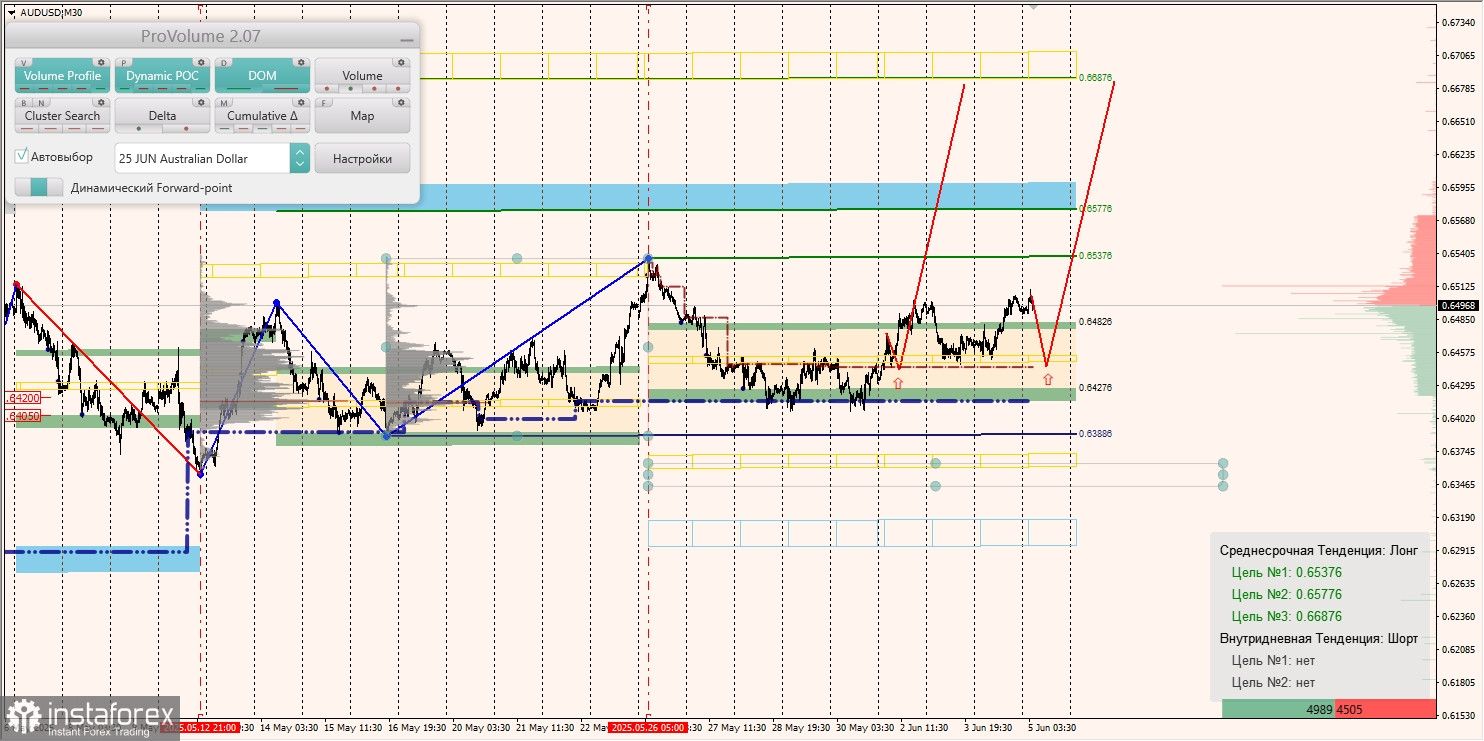This screenshot has width=1484, height=741.
Task: Click the 0.63886 level label
Action: (1096, 434)
